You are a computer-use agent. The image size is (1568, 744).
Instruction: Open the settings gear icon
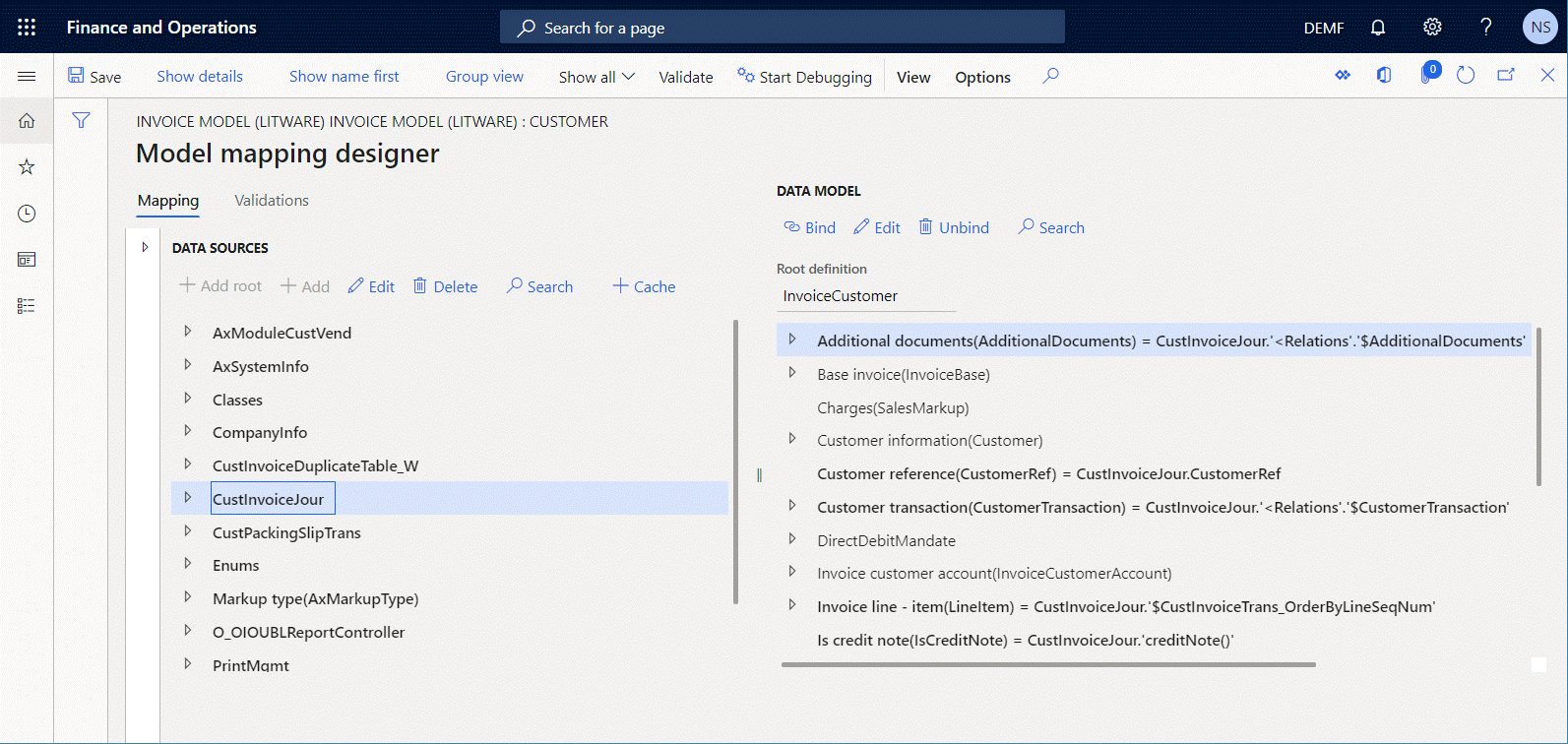point(1432,28)
